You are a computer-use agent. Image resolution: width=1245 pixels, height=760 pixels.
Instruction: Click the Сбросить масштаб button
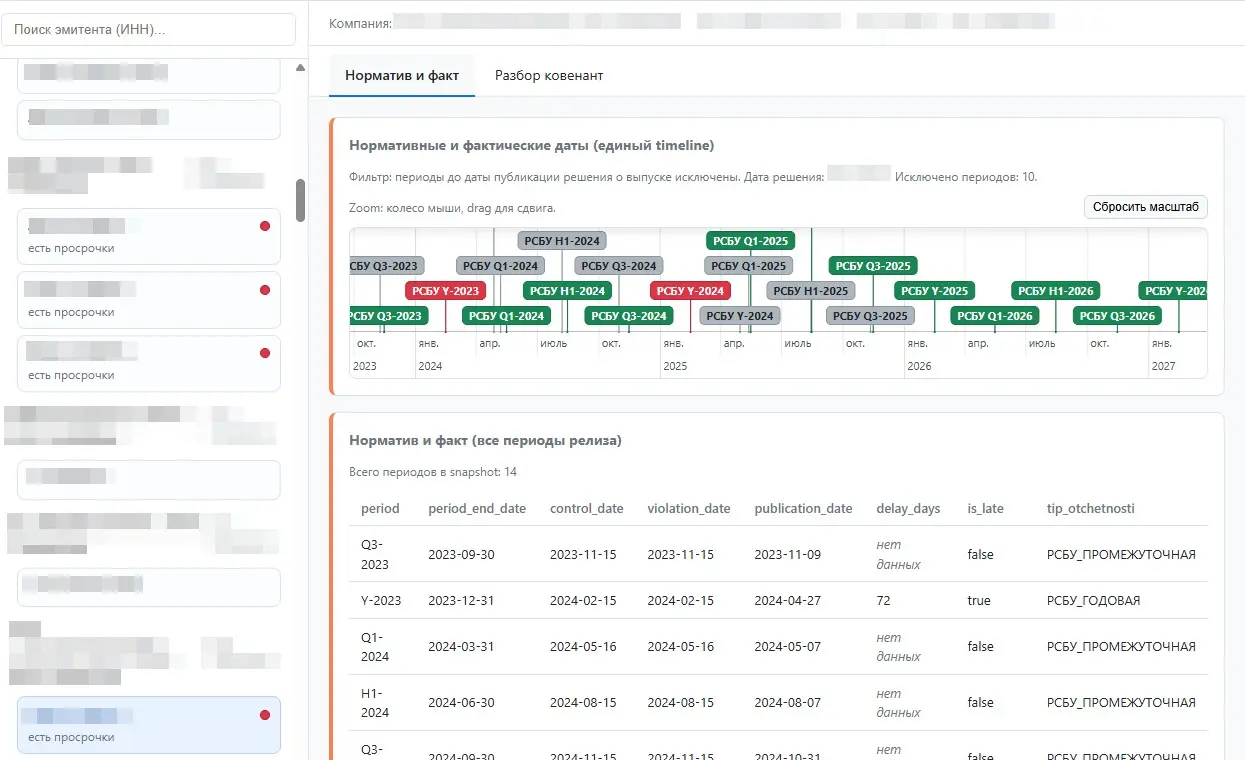pos(1146,207)
